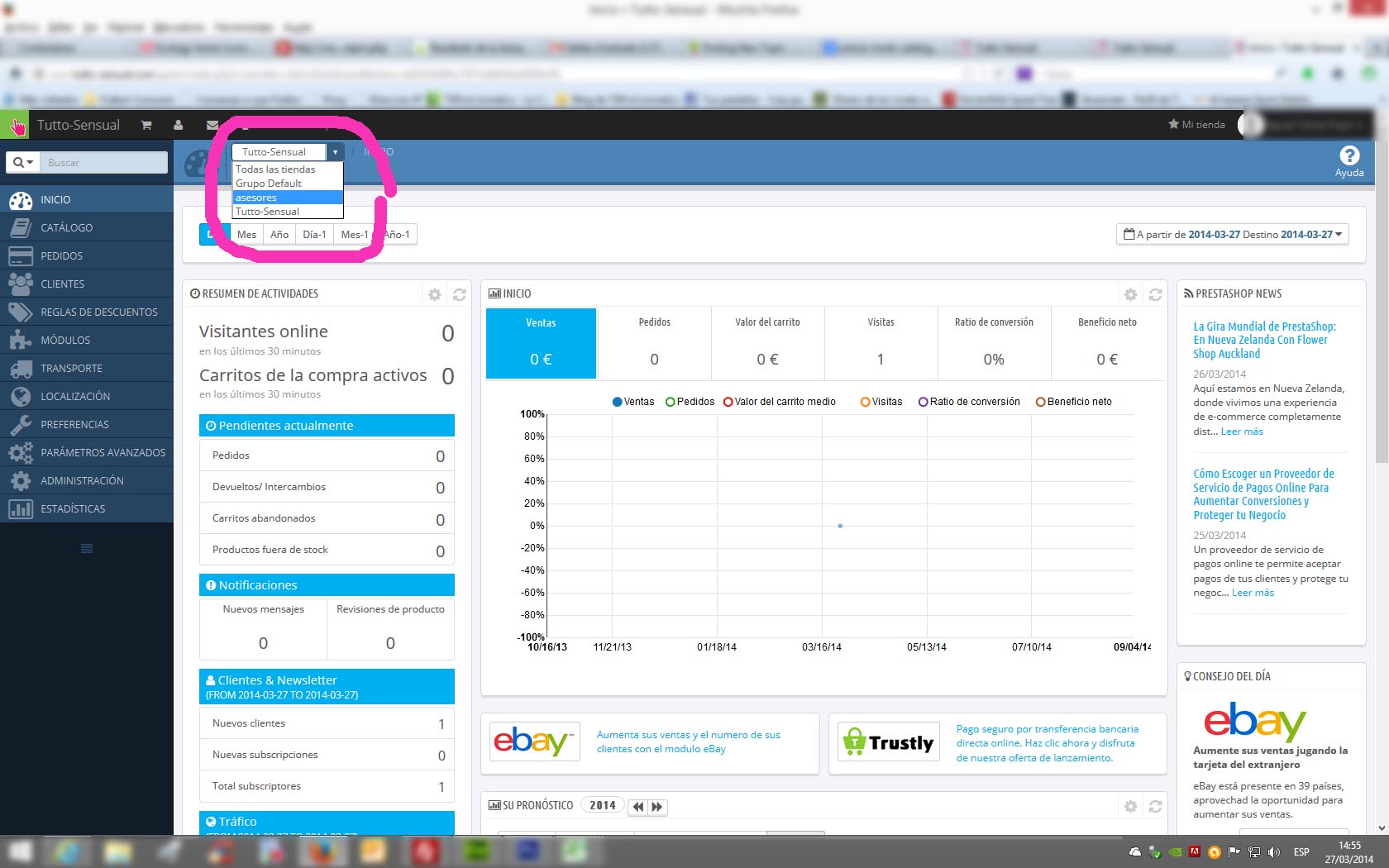
Task: Click the Buscar search field
Action: (104, 163)
